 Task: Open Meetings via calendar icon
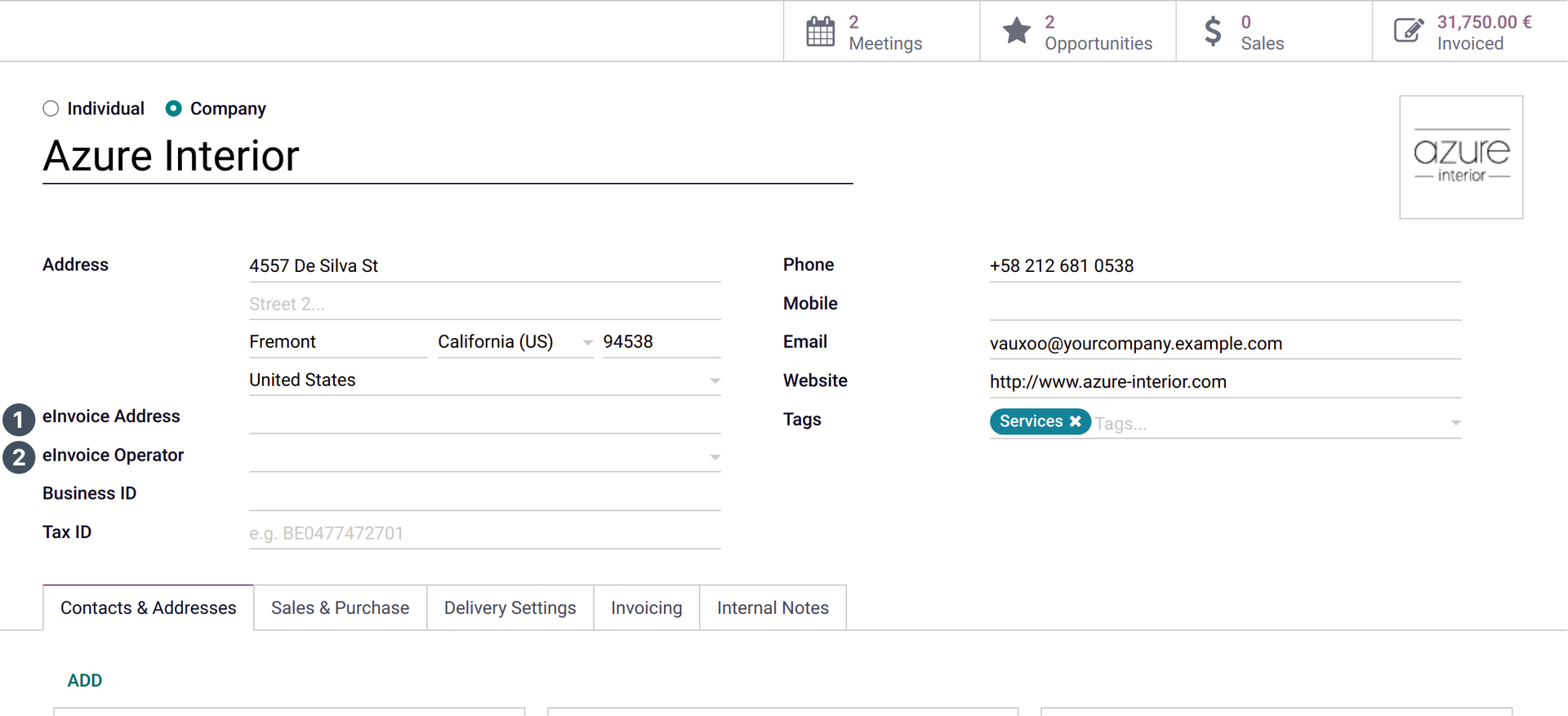pyautogui.click(x=820, y=32)
